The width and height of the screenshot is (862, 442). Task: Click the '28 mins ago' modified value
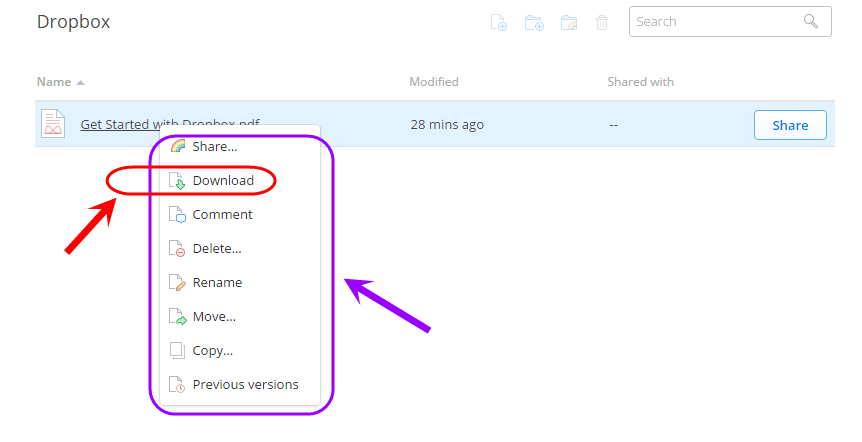(x=447, y=125)
